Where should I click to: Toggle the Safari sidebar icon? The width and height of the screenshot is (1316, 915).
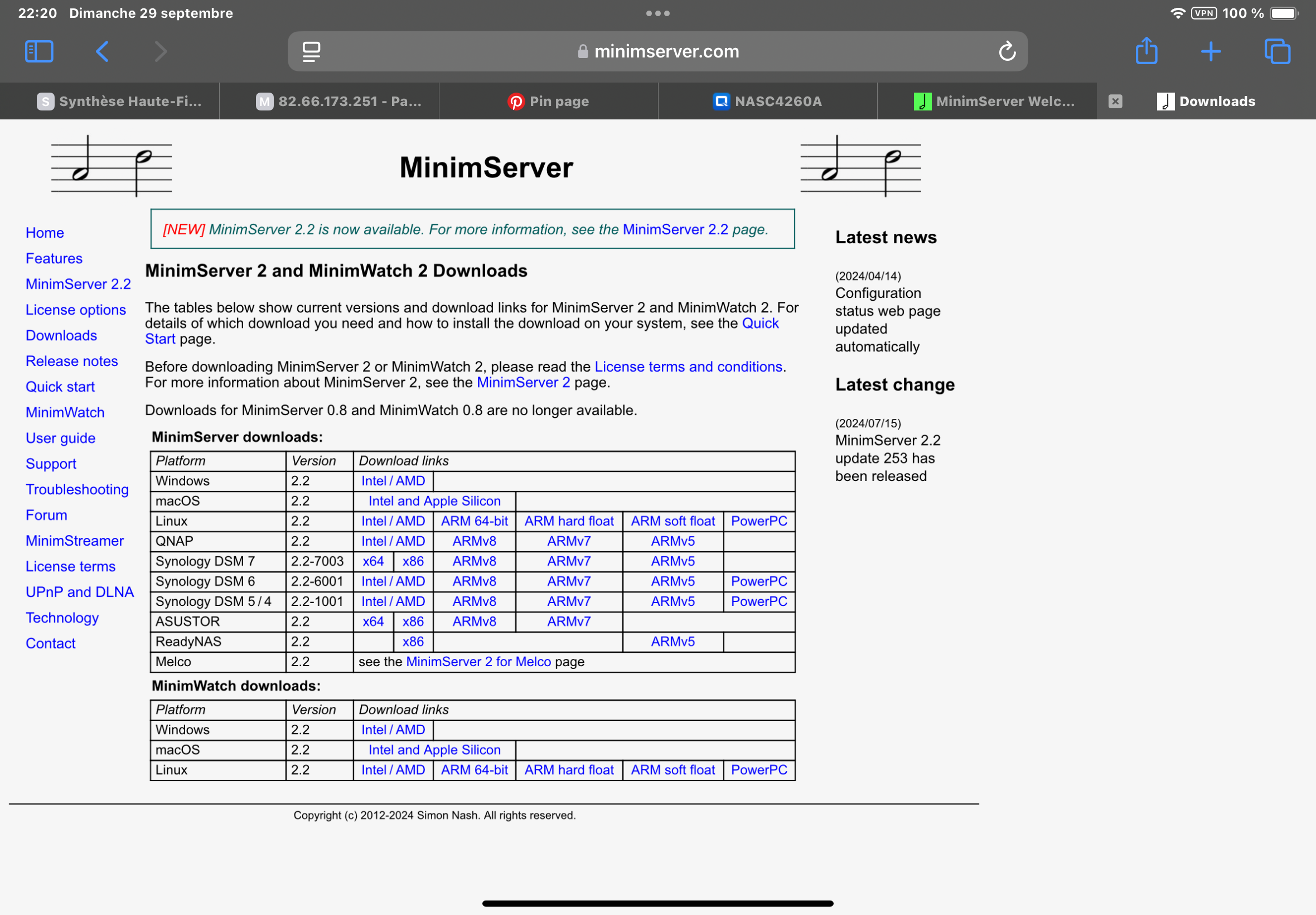click(x=39, y=51)
